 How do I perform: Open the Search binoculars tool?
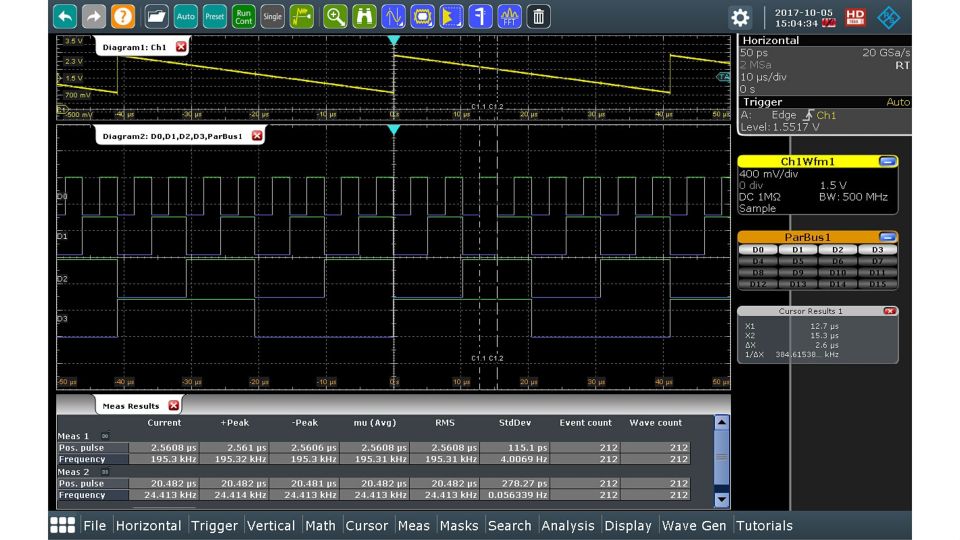click(x=364, y=17)
